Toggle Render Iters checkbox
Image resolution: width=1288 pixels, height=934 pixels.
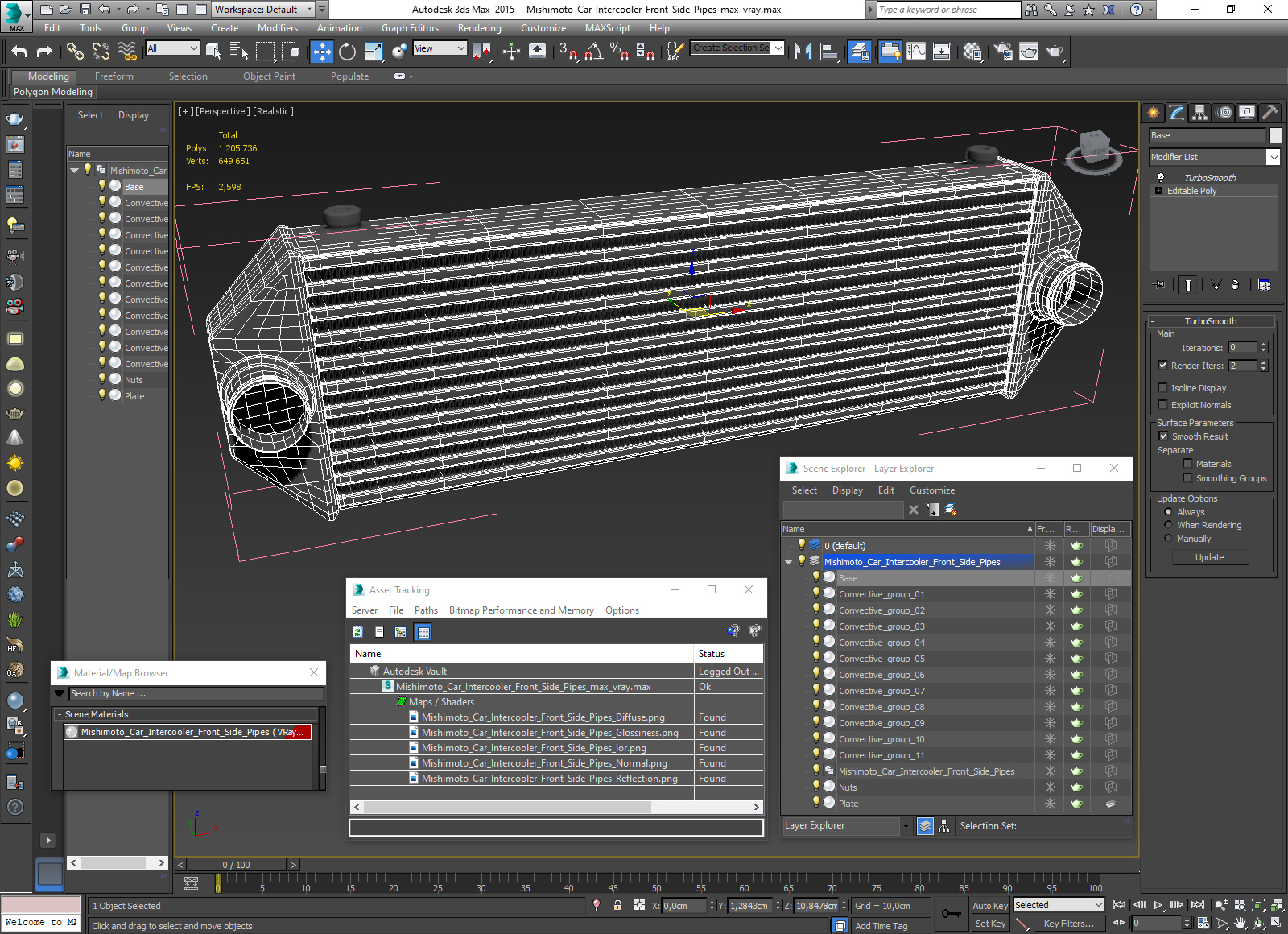coord(1162,366)
